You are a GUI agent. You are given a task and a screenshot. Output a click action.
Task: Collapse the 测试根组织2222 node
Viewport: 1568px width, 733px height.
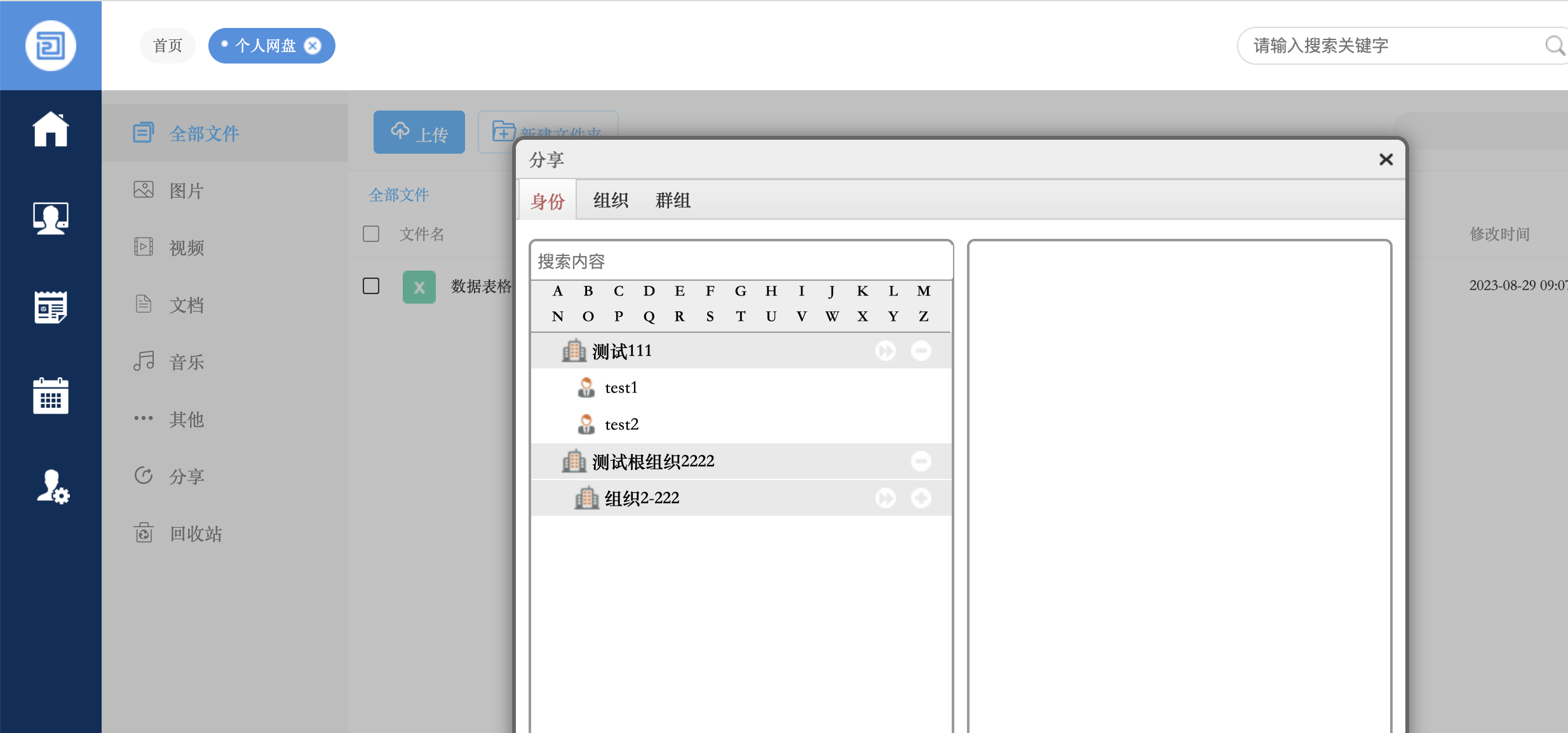click(x=921, y=461)
